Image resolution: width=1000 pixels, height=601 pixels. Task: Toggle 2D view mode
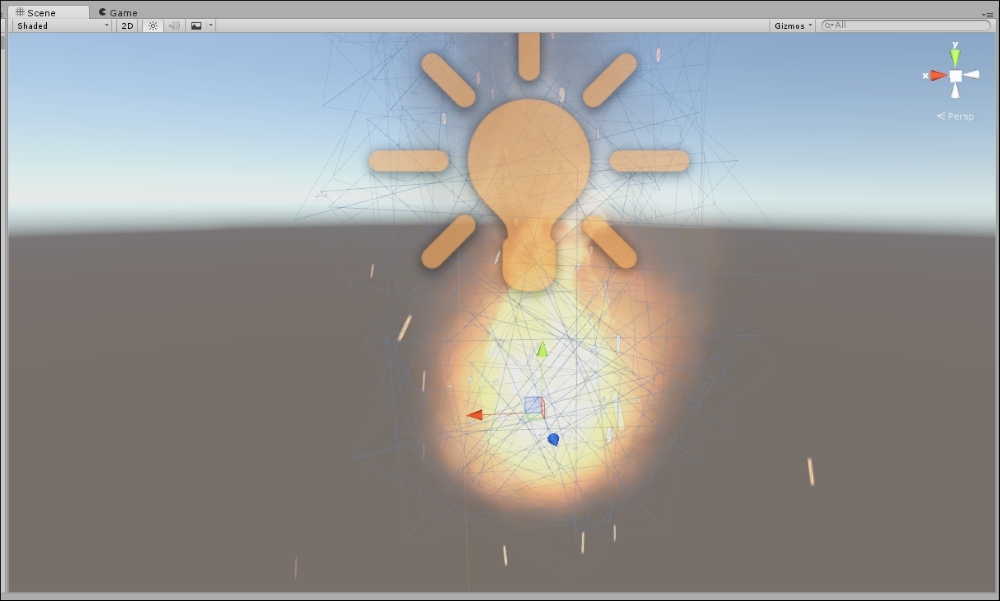[x=126, y=25]
